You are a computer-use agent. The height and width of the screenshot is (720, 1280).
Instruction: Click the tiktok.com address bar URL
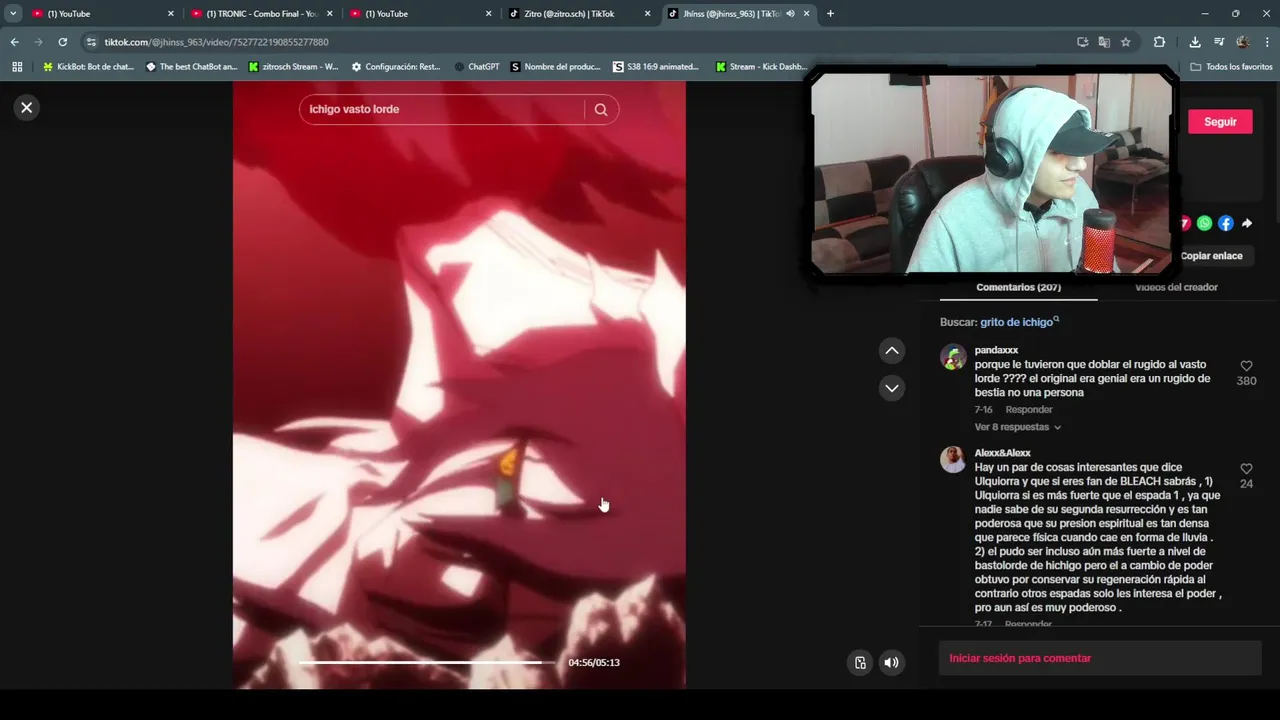pyautogui.click(x=216, y=42)
